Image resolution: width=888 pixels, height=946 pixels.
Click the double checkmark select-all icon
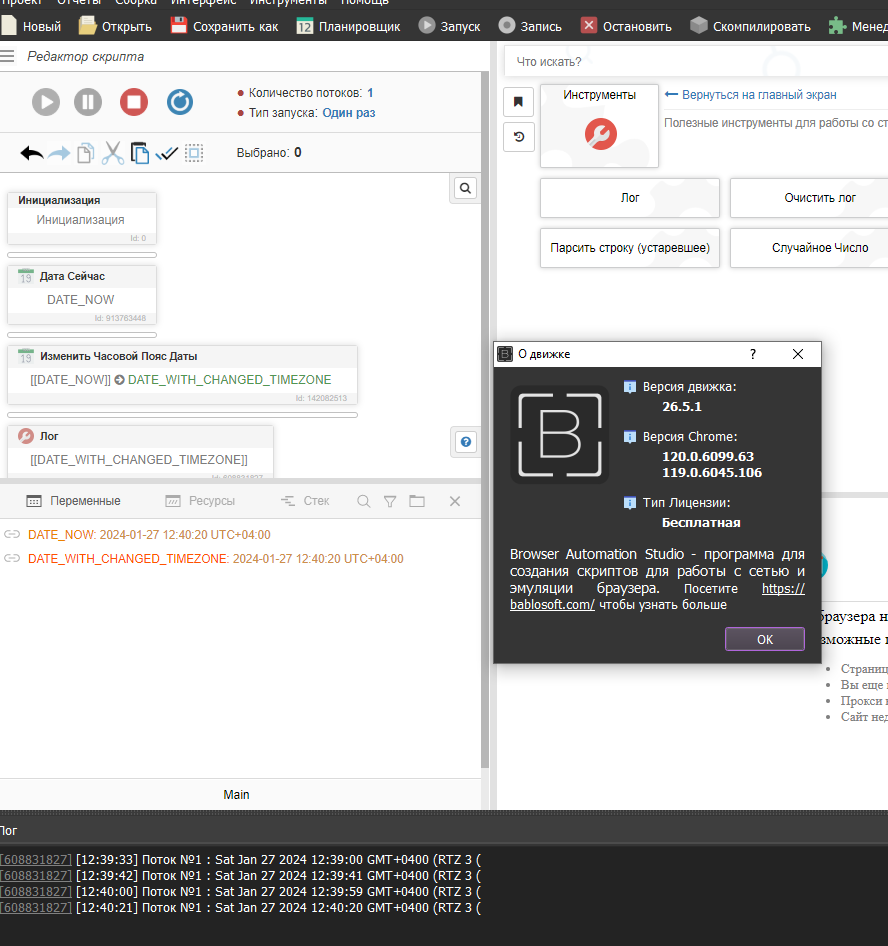coord(167,153)
